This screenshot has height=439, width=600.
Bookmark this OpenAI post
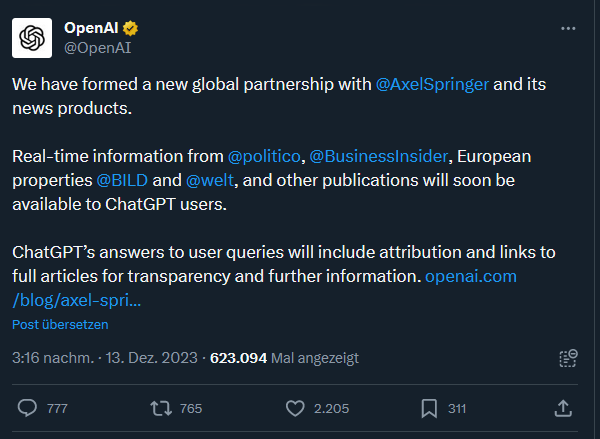tap(429, 408)
